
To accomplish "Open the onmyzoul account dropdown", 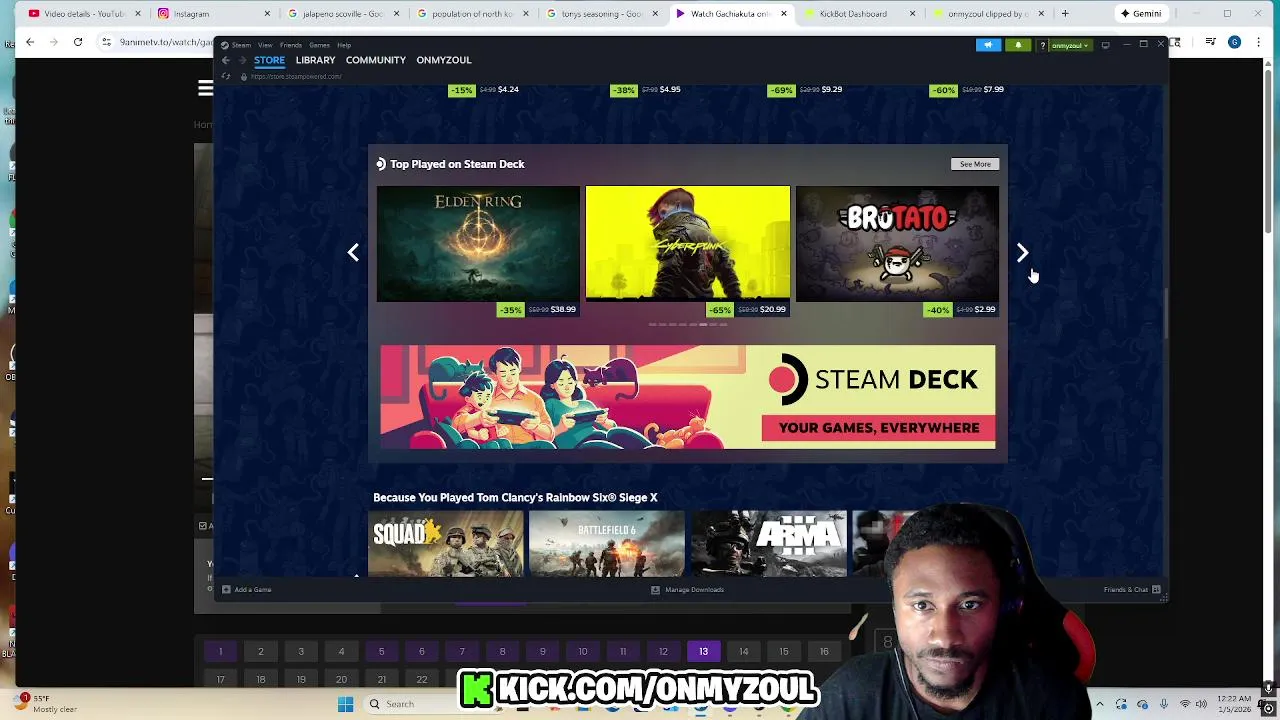I will click(1070, 45).
